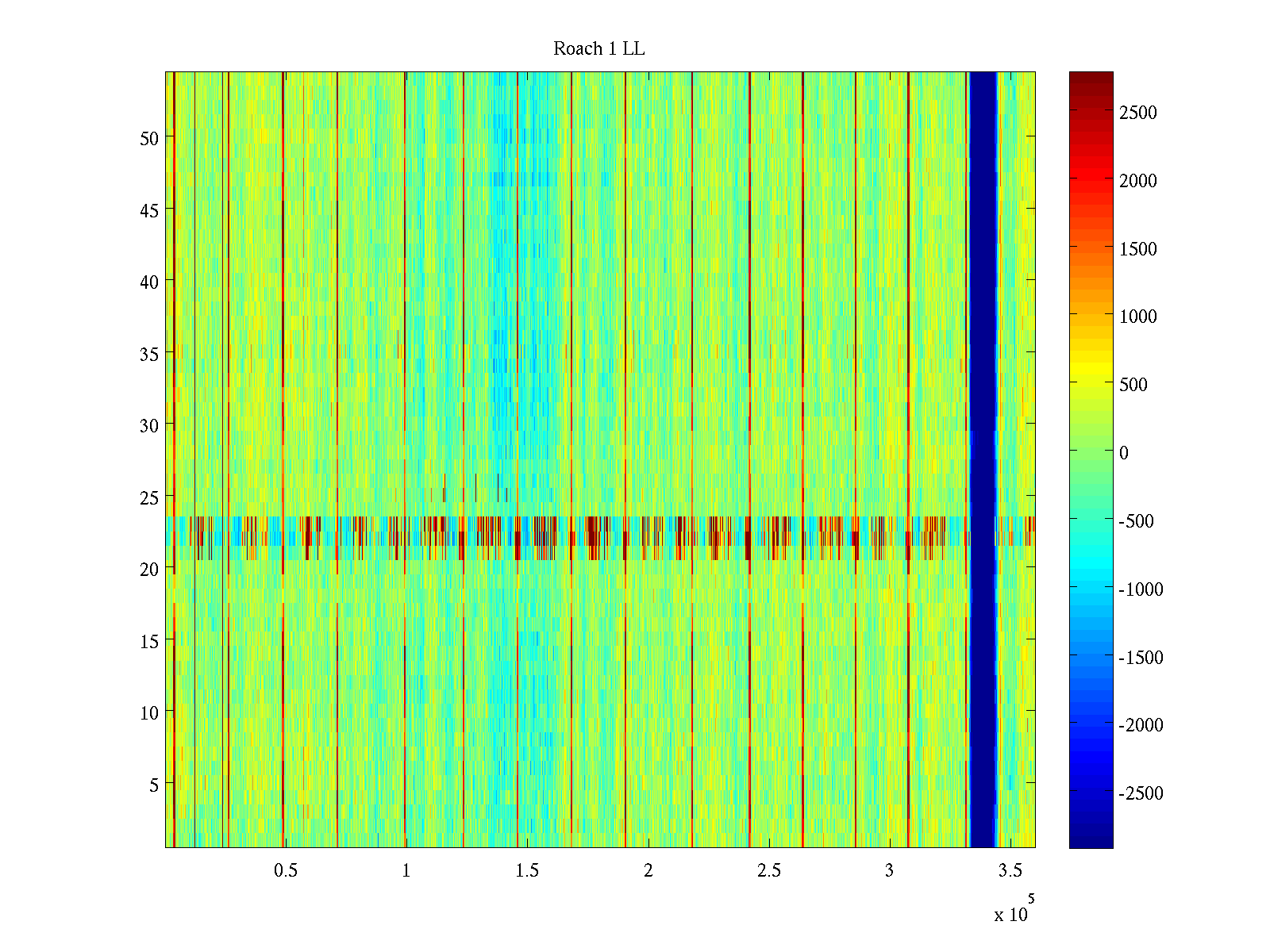Click the x-axis tick label 2.5

(768, 871)
